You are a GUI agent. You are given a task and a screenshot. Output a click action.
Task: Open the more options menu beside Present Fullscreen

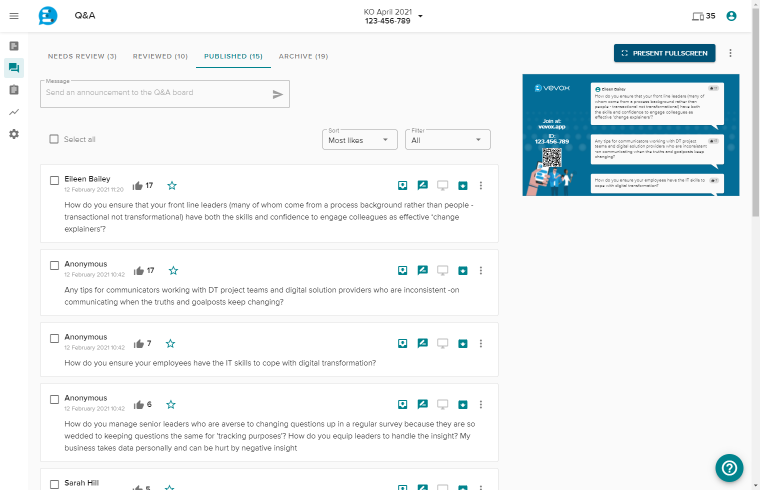click(730, 53)
